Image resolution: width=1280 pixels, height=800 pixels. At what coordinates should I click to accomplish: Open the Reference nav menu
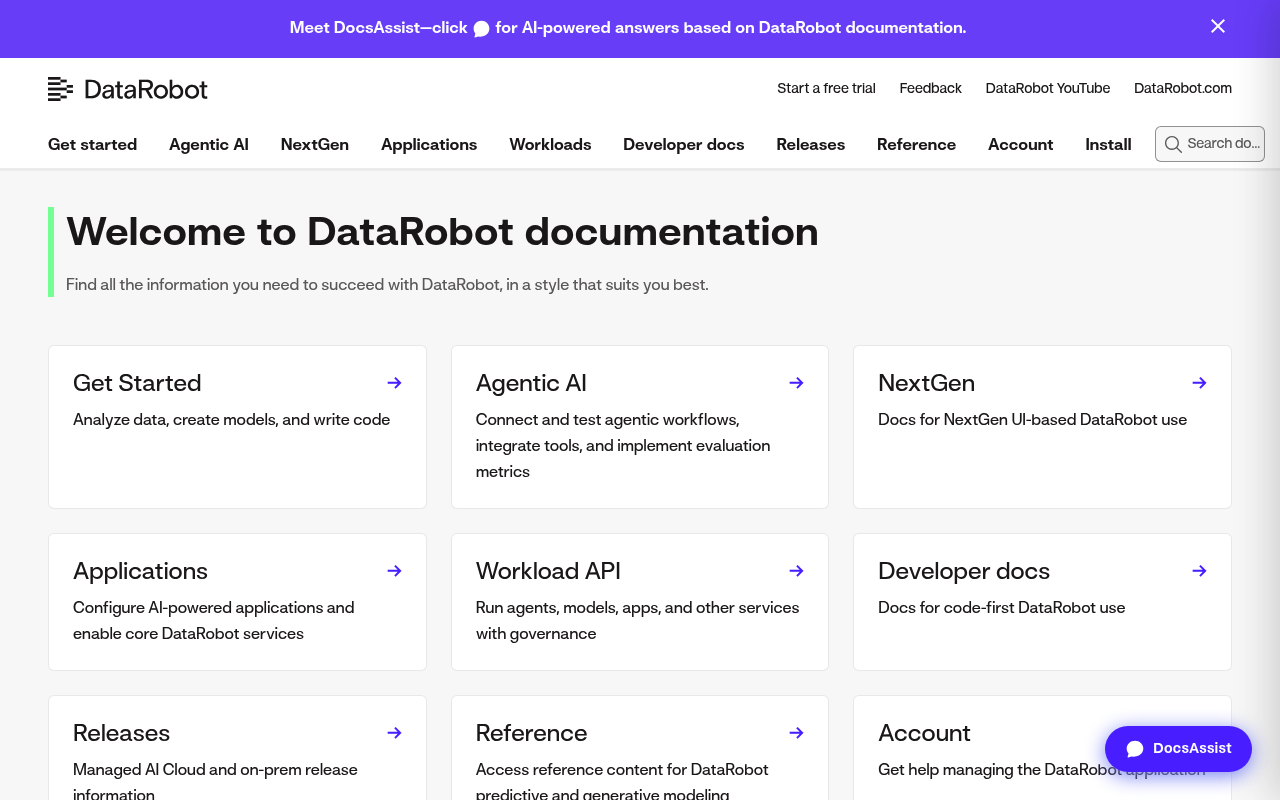(916, 144)
